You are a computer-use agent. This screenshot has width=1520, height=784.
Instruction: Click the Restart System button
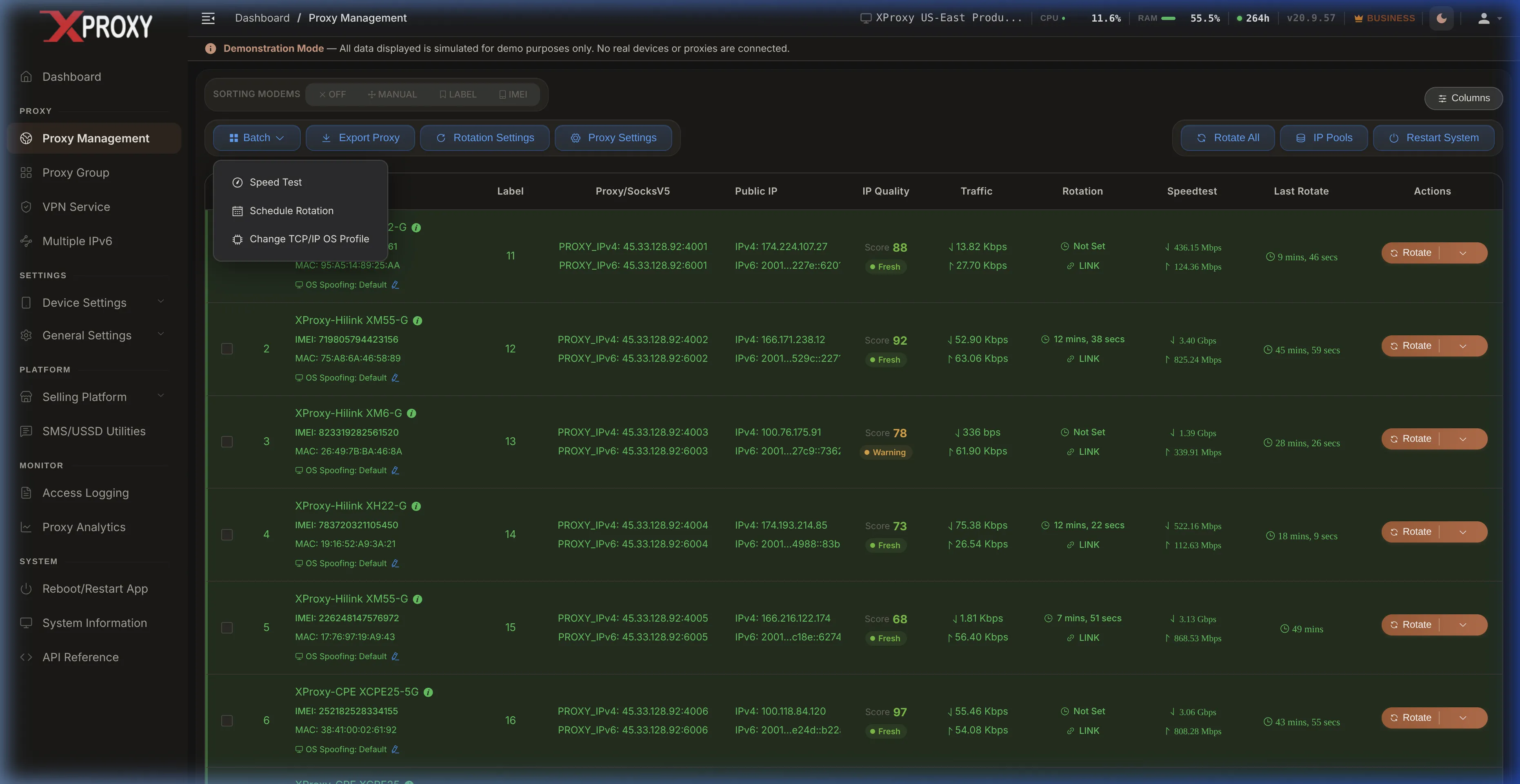point(1433,138)
